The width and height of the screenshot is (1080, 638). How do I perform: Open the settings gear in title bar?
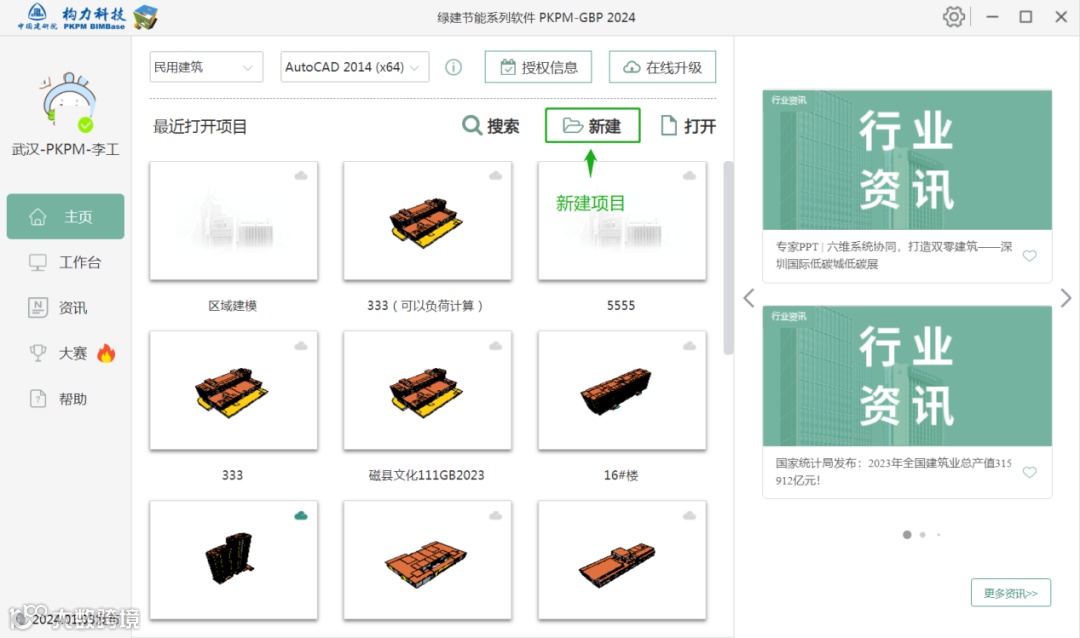point(953,17)
